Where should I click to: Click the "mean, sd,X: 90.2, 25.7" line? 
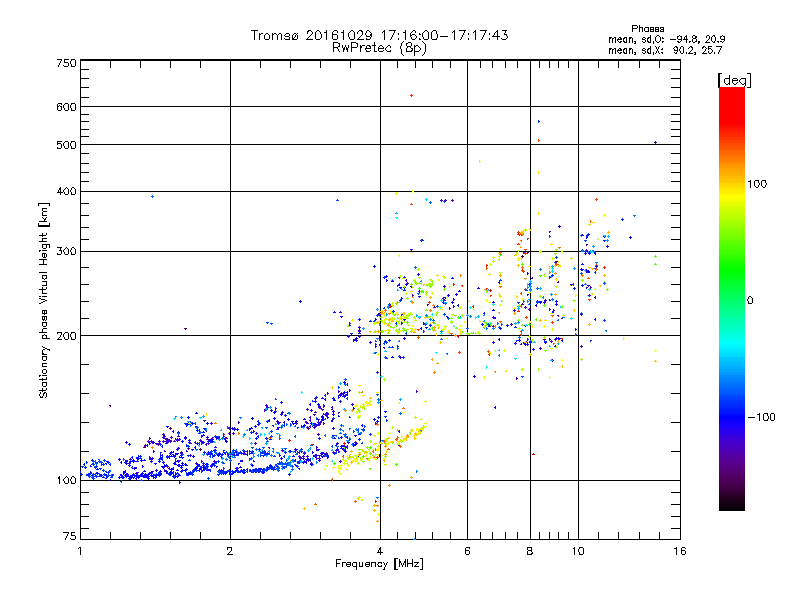tap(665, 50)
